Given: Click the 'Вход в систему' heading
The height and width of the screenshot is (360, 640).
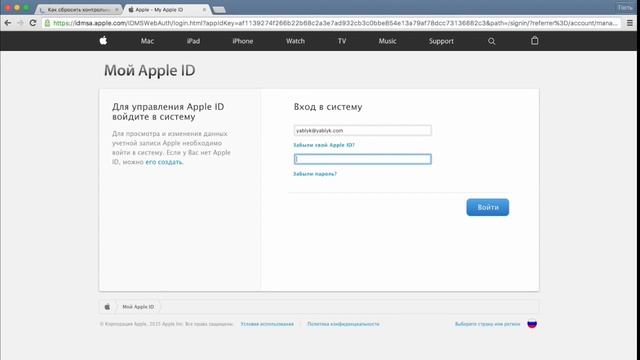Looking at the screenshot, I should click(328, 107).
